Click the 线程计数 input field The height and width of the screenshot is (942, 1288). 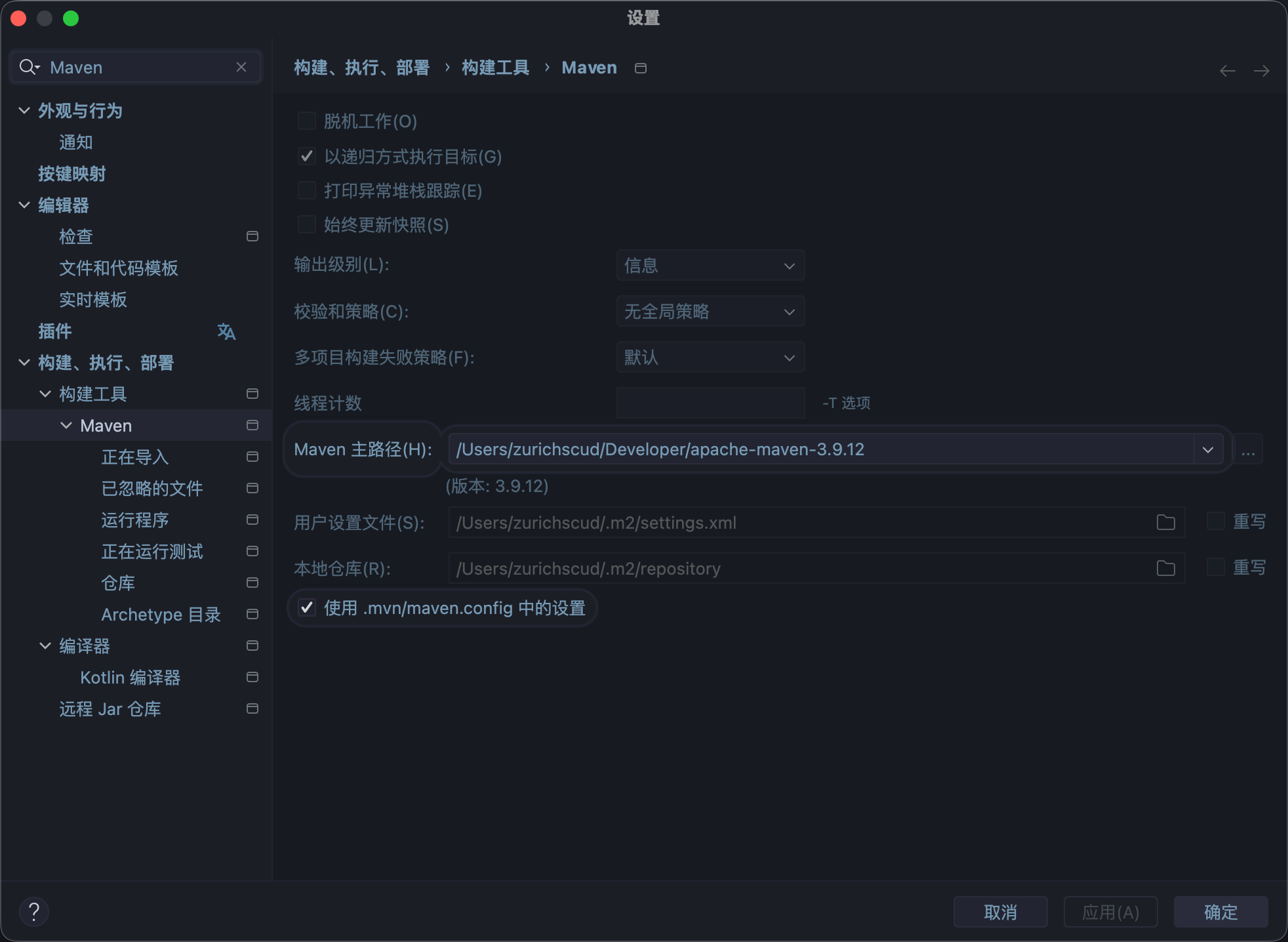click(710, 402)
